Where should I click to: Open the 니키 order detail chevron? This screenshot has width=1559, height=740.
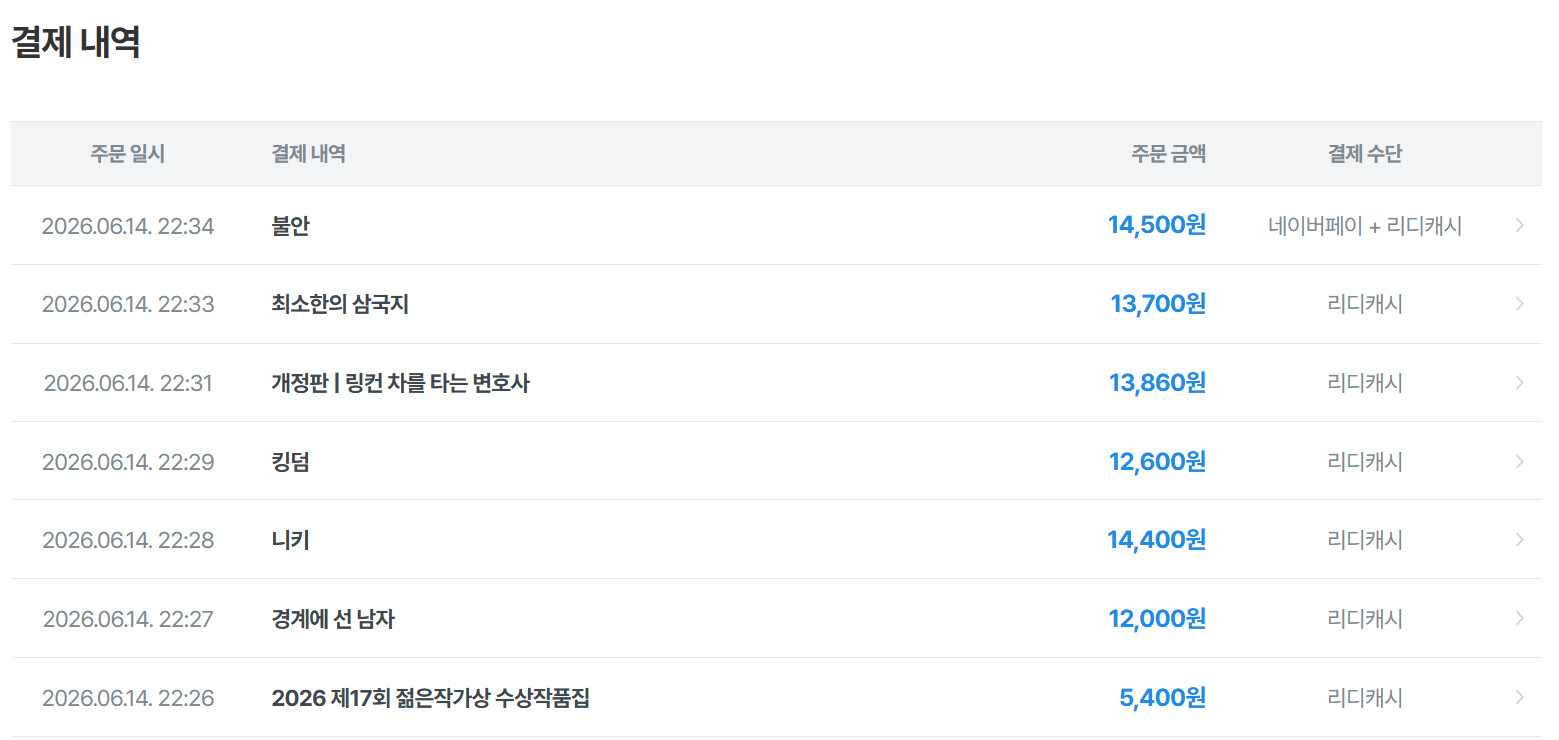[x=1519, y=540]
